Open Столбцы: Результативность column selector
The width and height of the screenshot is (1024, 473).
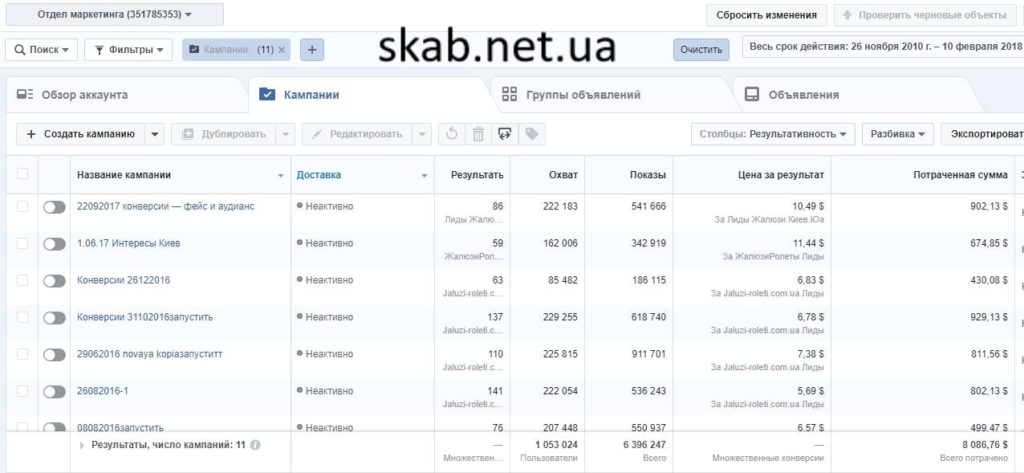[x=773, y=134]
